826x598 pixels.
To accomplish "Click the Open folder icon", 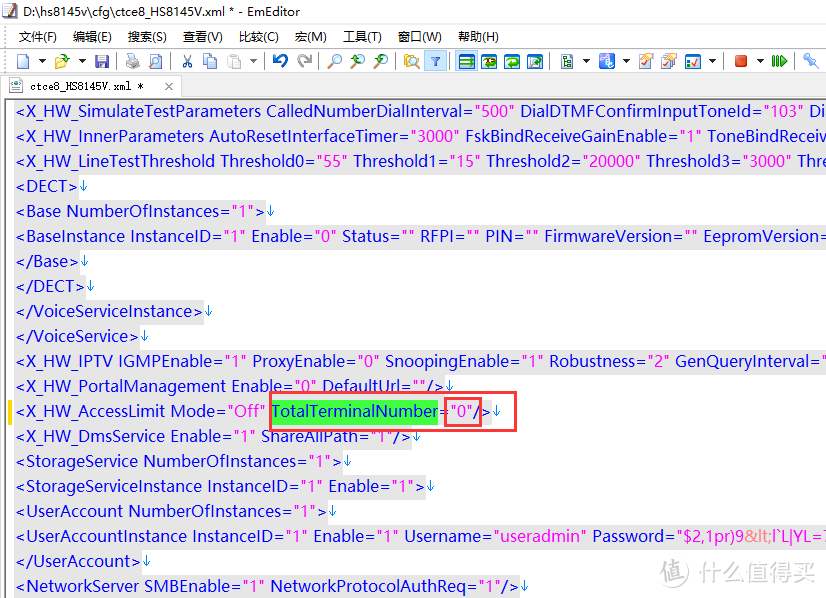I will point(62,61).
